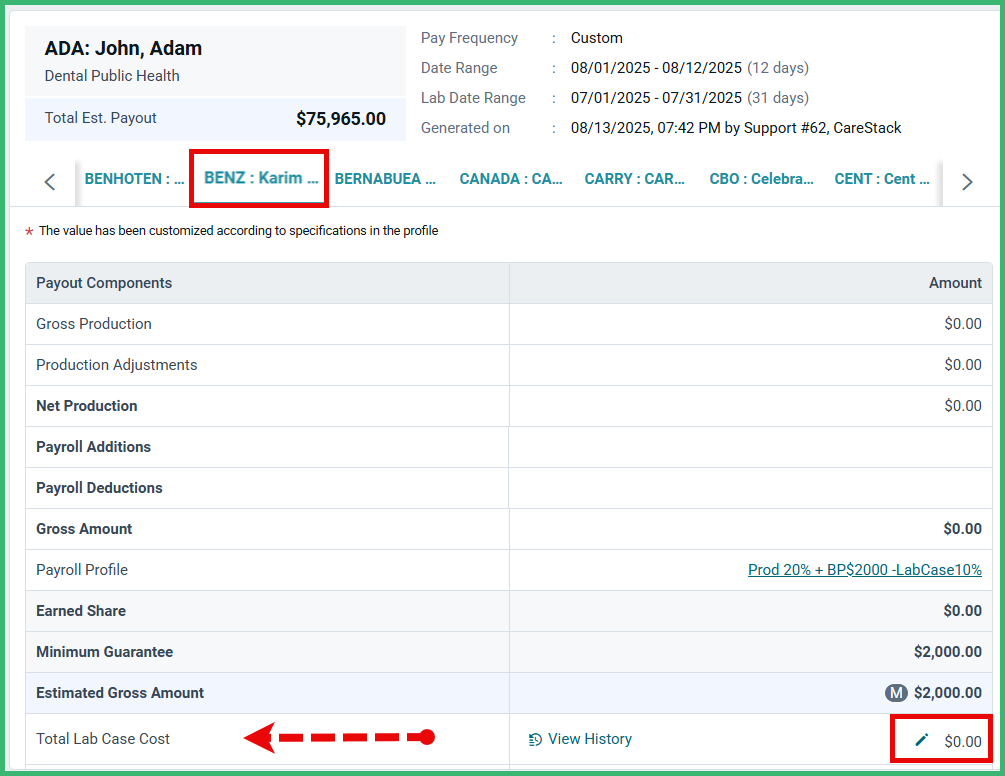1005x776 pixels.
Task: Click the View History clock icon
Action: [x=535, y=740]
